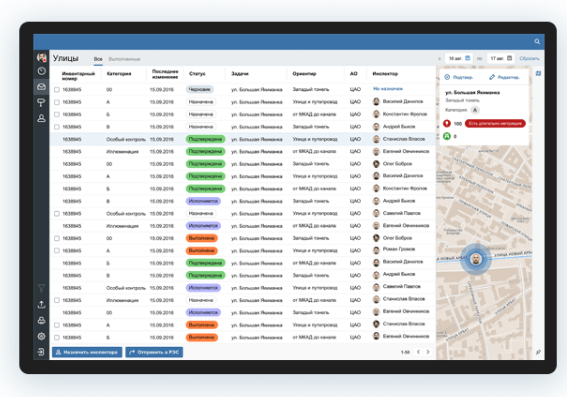Click Роман Громов inspector name

click(399, 249)
